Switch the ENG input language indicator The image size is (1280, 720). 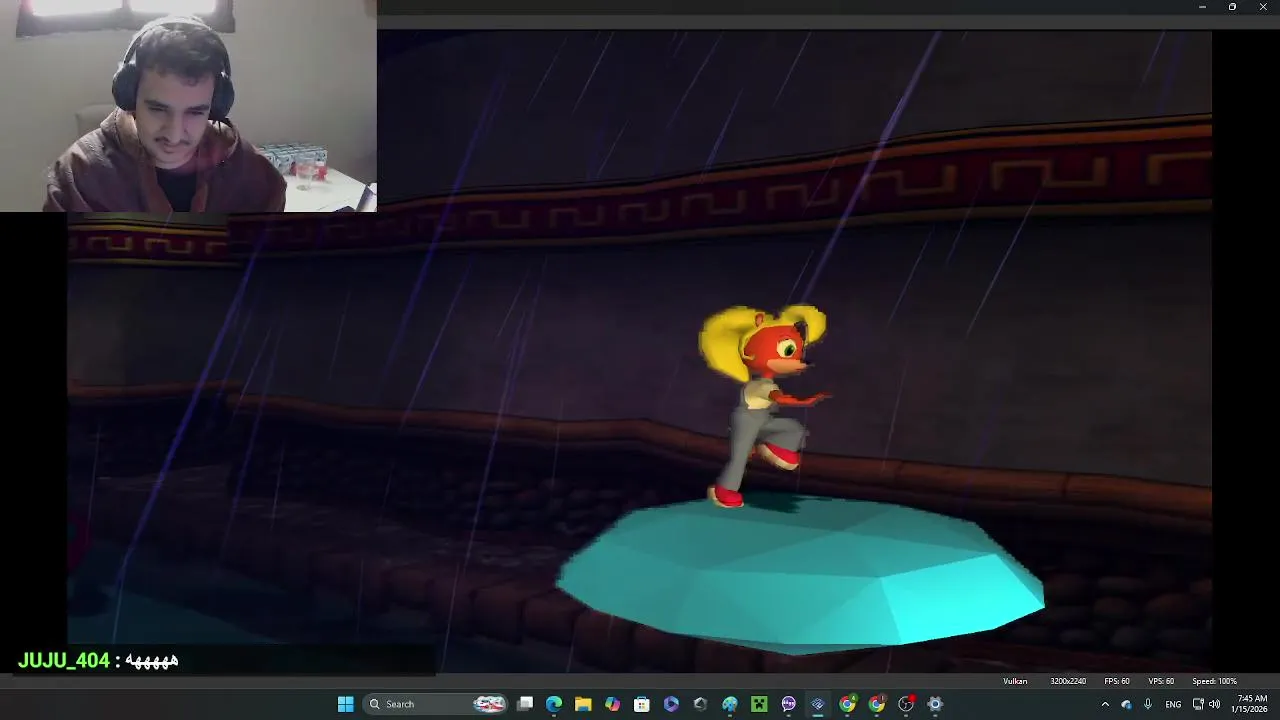pyautogui.click(x=1173, y=704)
